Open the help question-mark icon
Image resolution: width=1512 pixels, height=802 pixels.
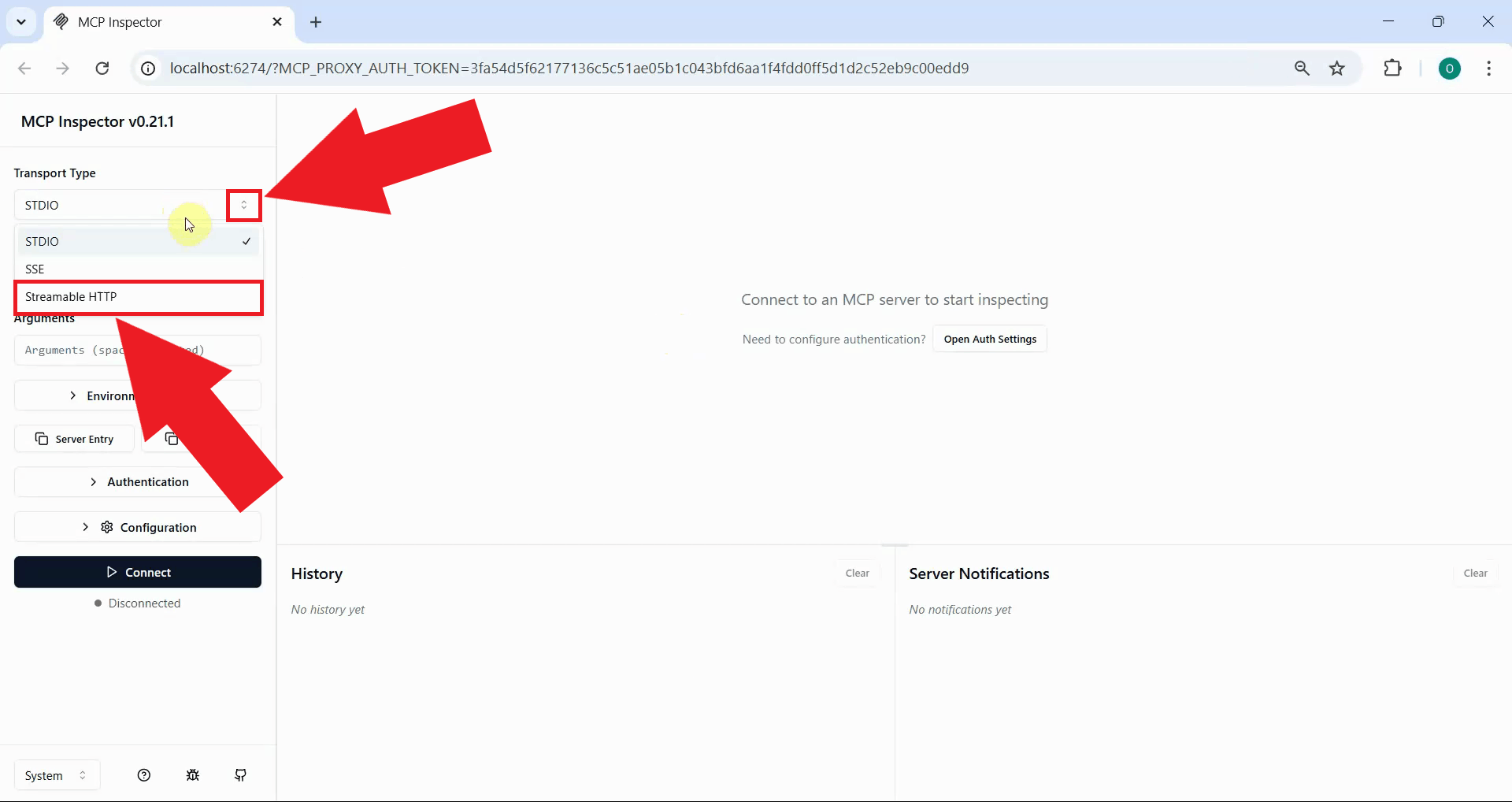pos(143,775)
